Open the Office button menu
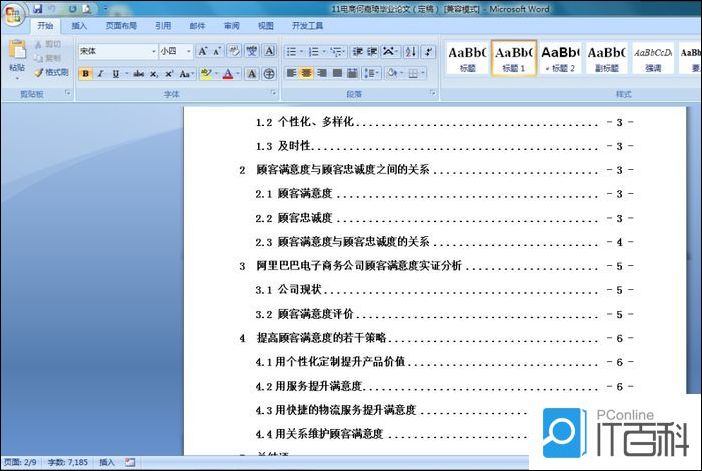 [x=13, y=14]
